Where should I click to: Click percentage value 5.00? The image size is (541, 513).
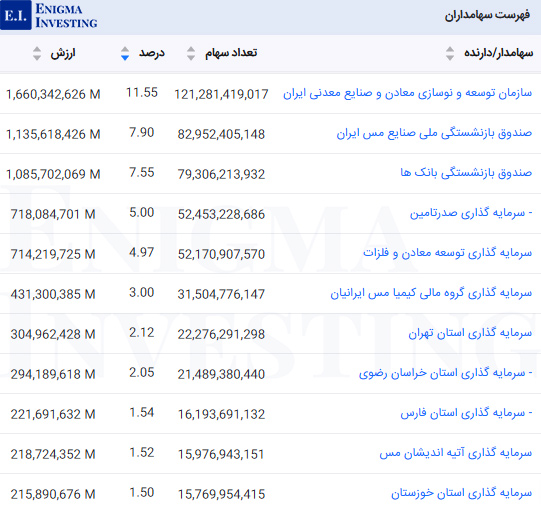[142, 213]
